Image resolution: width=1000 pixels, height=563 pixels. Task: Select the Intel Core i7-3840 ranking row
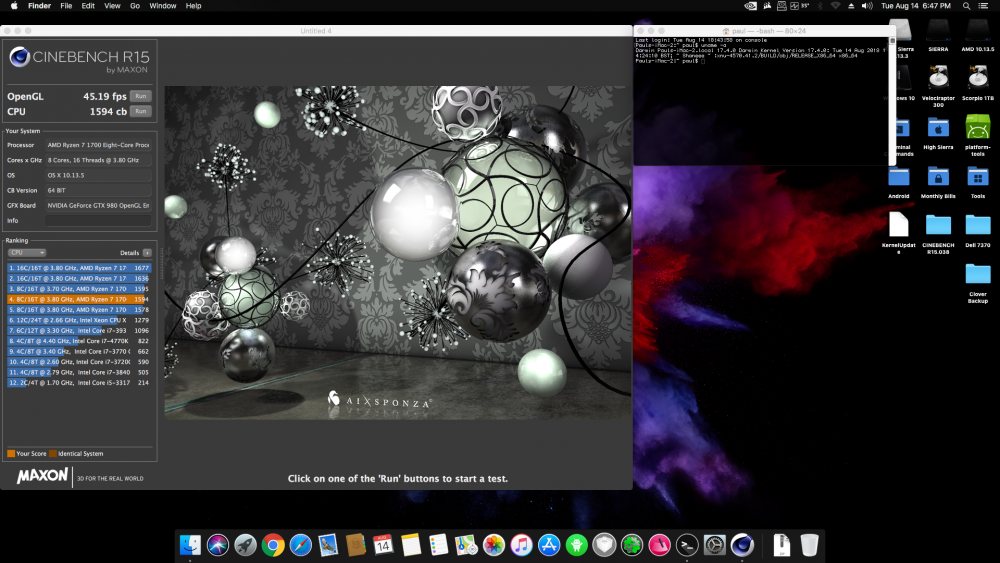coord(79,372)
